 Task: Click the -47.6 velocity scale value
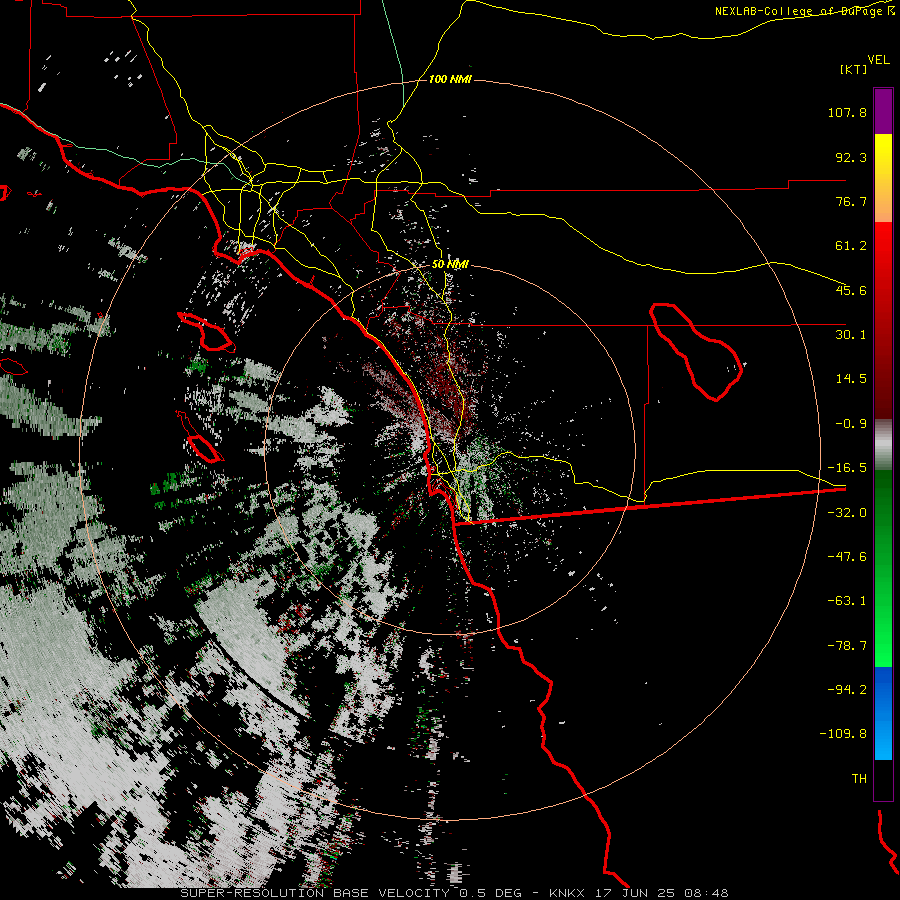(x=847, y=557)
